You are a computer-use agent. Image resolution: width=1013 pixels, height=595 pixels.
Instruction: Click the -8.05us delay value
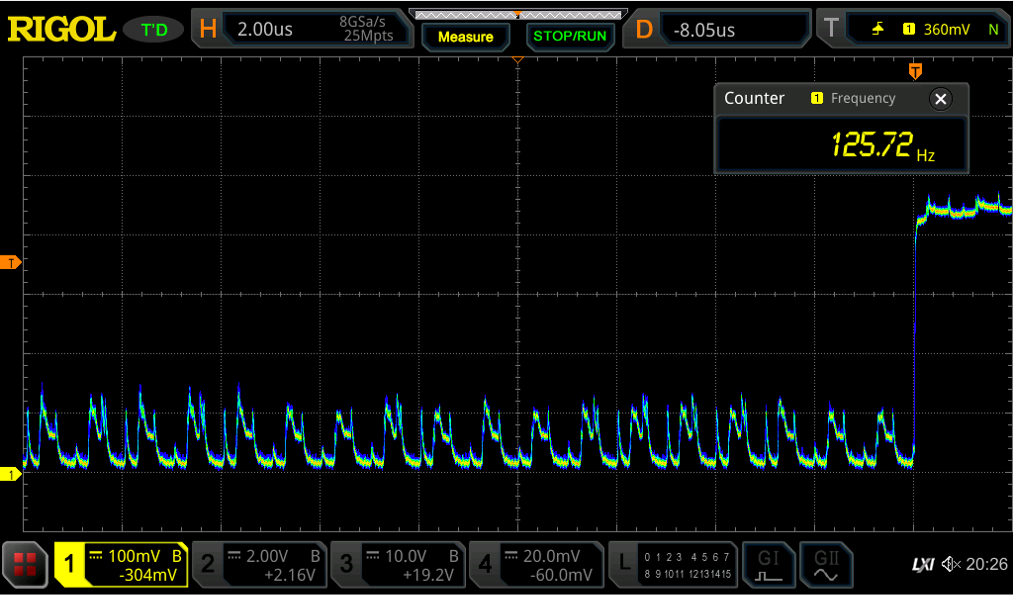pos(704,30)
